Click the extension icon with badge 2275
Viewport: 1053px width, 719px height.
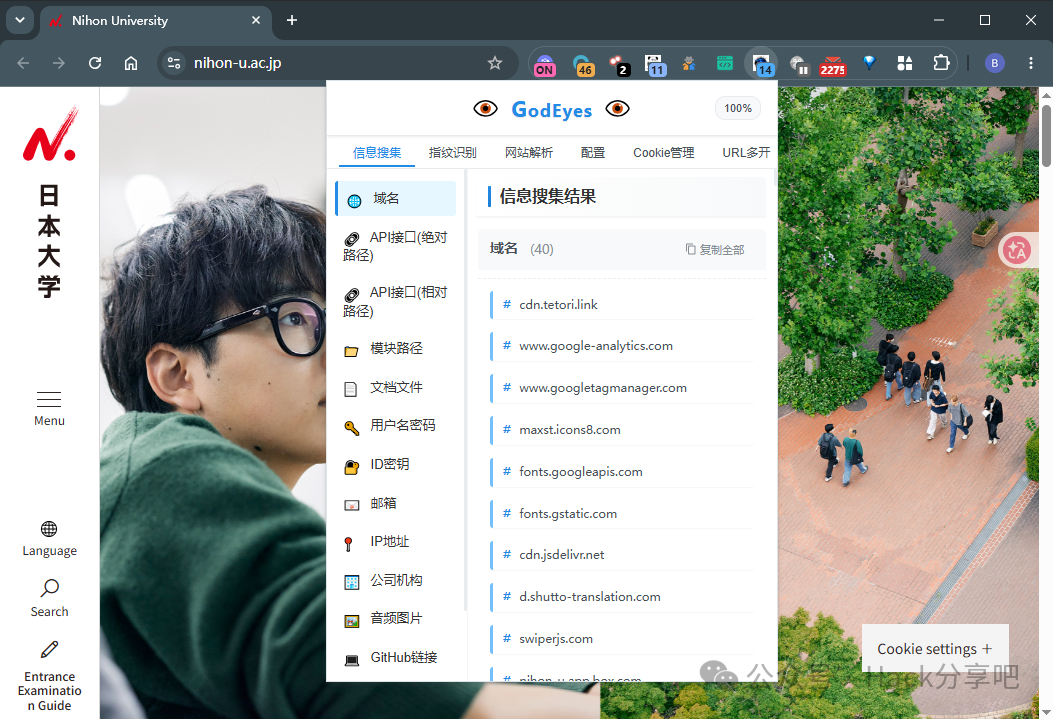(833, 64)
